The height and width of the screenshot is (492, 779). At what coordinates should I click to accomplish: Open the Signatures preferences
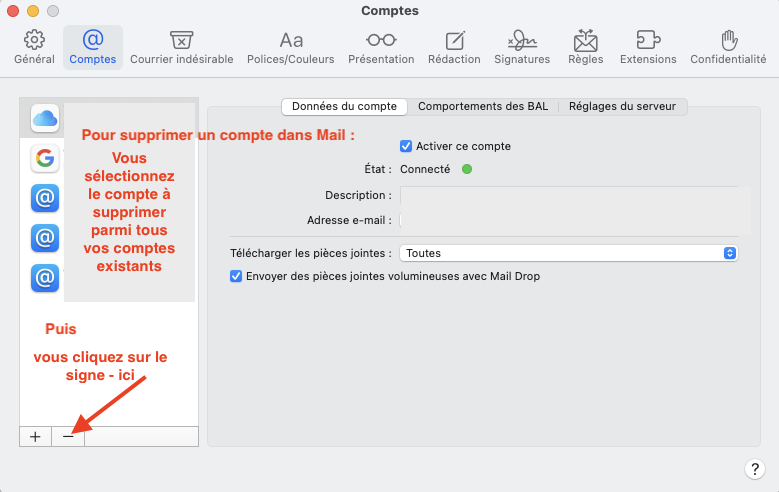(522, 47)
